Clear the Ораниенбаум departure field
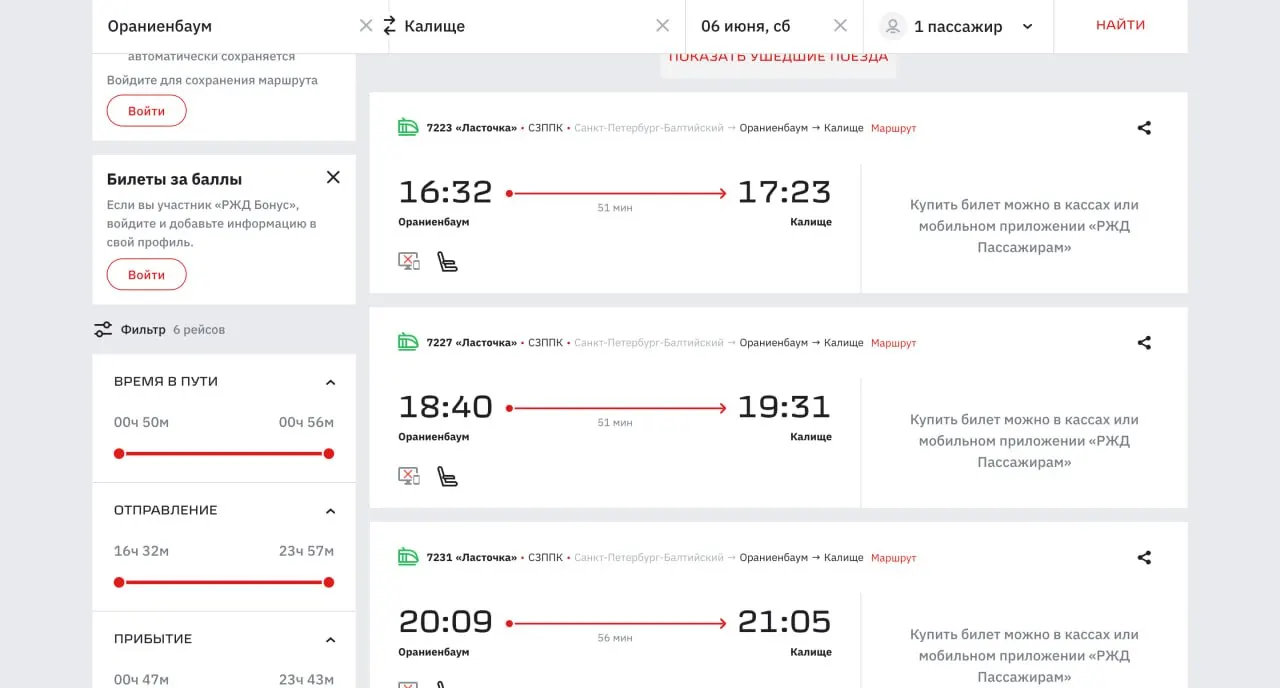 coord(366,26)
